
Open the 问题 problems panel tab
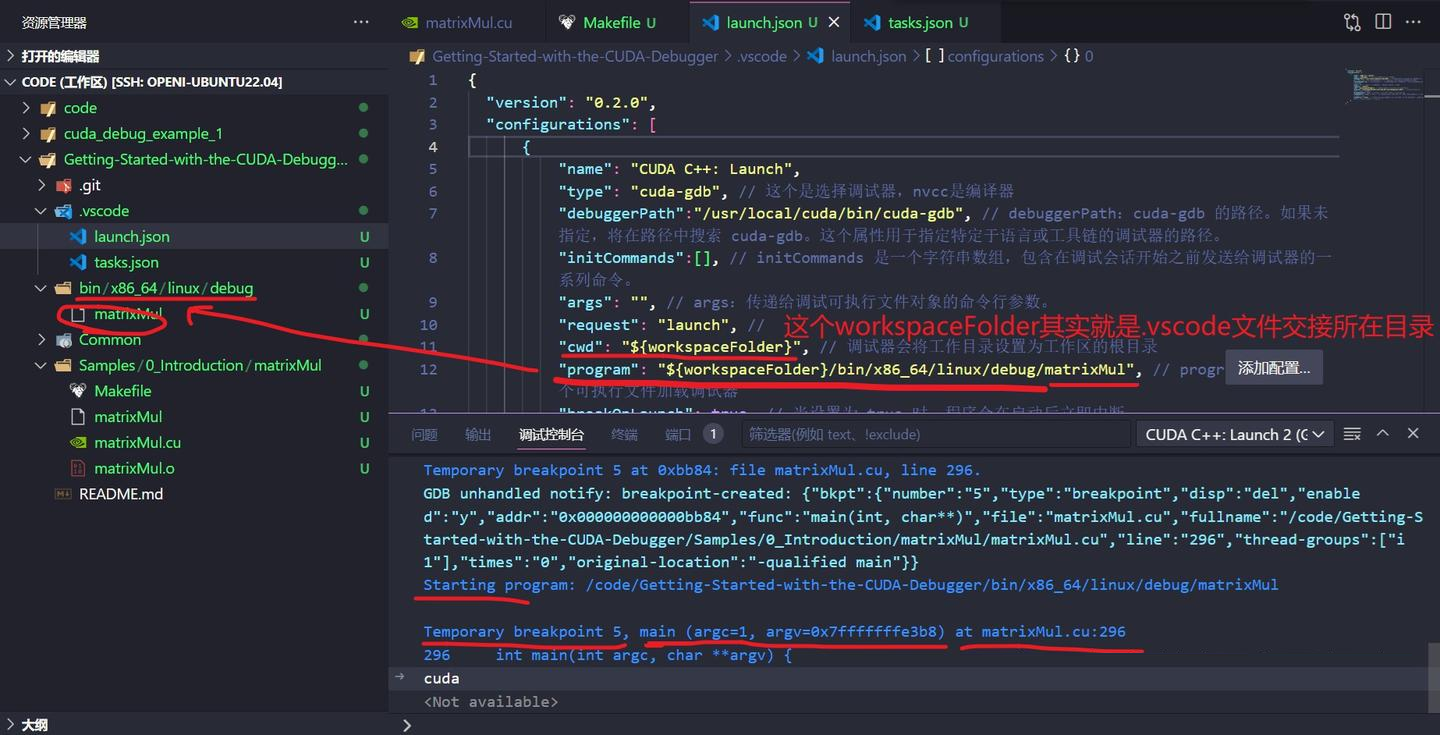424,434
